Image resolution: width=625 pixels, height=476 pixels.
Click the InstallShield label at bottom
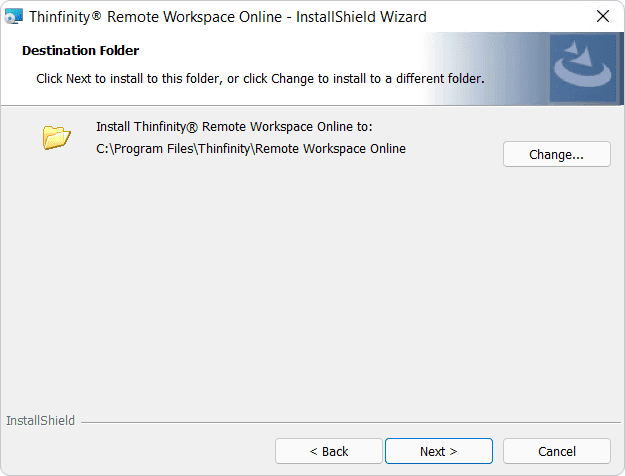40,421
